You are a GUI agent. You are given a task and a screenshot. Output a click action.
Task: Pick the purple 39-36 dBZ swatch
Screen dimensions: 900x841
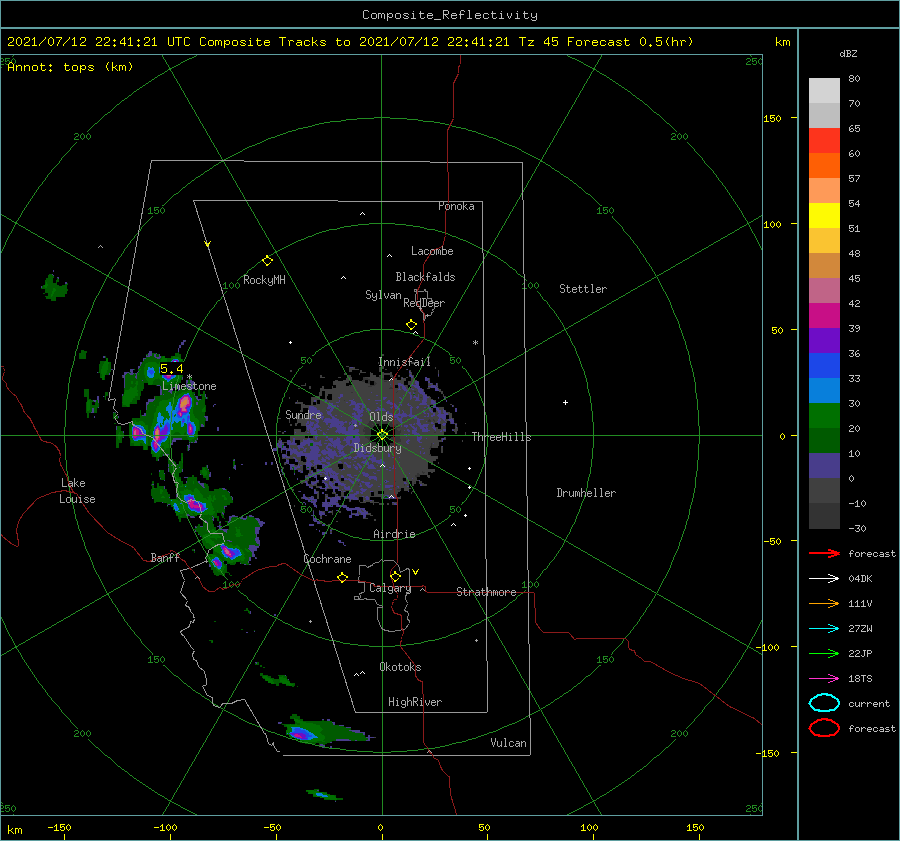[x=824, y=340]
